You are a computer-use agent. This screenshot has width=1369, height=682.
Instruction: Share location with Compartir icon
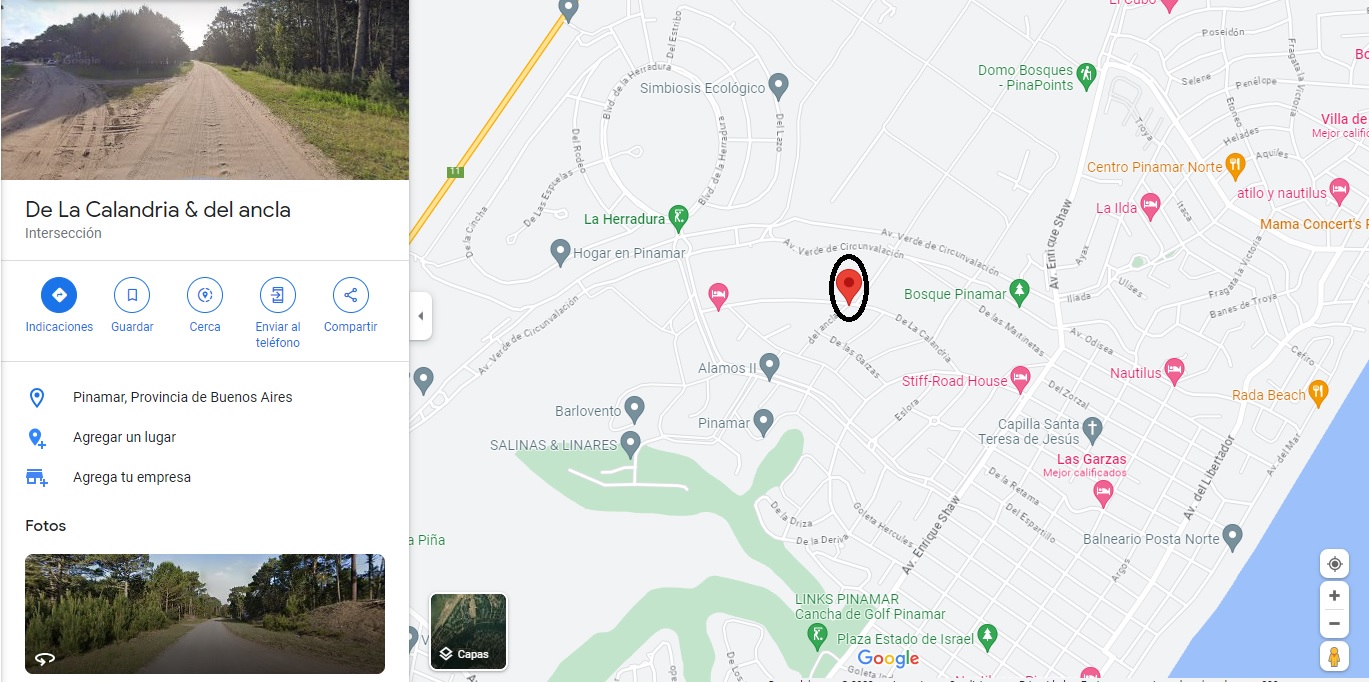(x=351, y=295)
